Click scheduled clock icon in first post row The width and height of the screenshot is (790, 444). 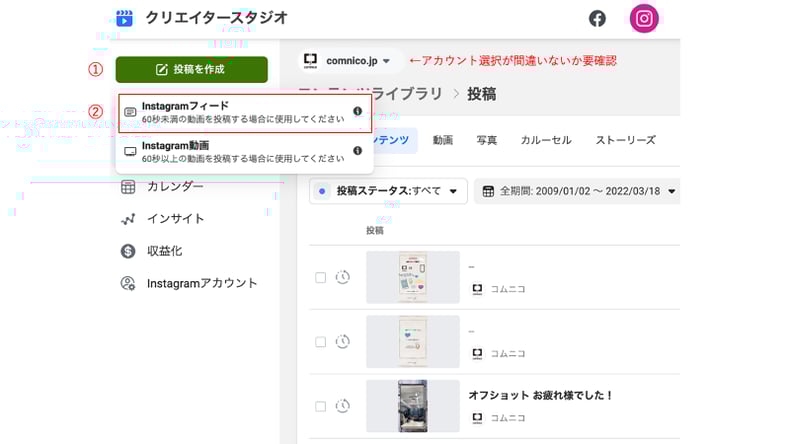(343, 277)
